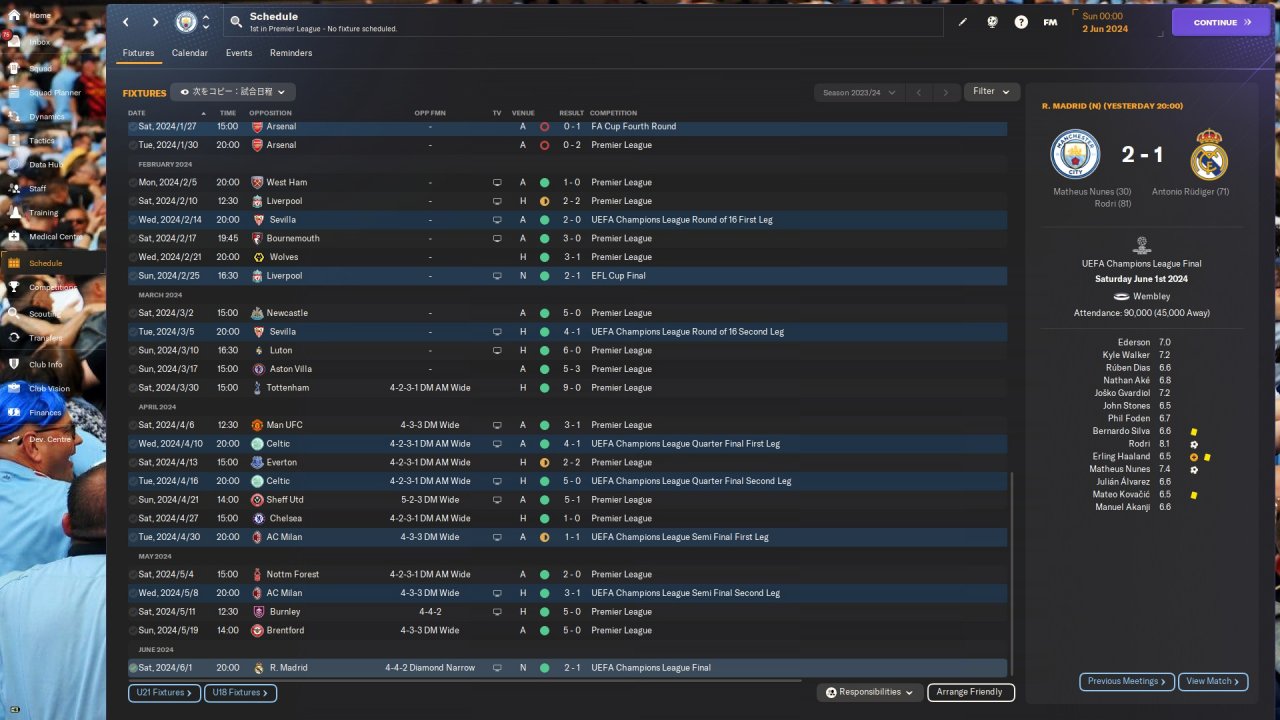Select the row circle for Man UFC fixture

(133, 425)
